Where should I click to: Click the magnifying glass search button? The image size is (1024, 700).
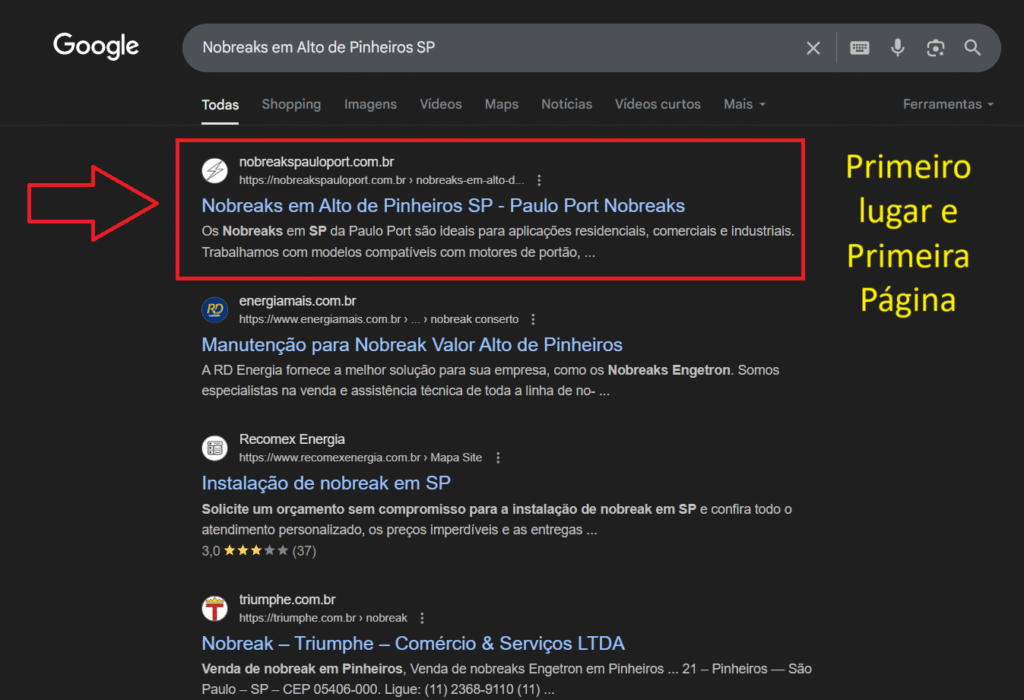(972, 48)
